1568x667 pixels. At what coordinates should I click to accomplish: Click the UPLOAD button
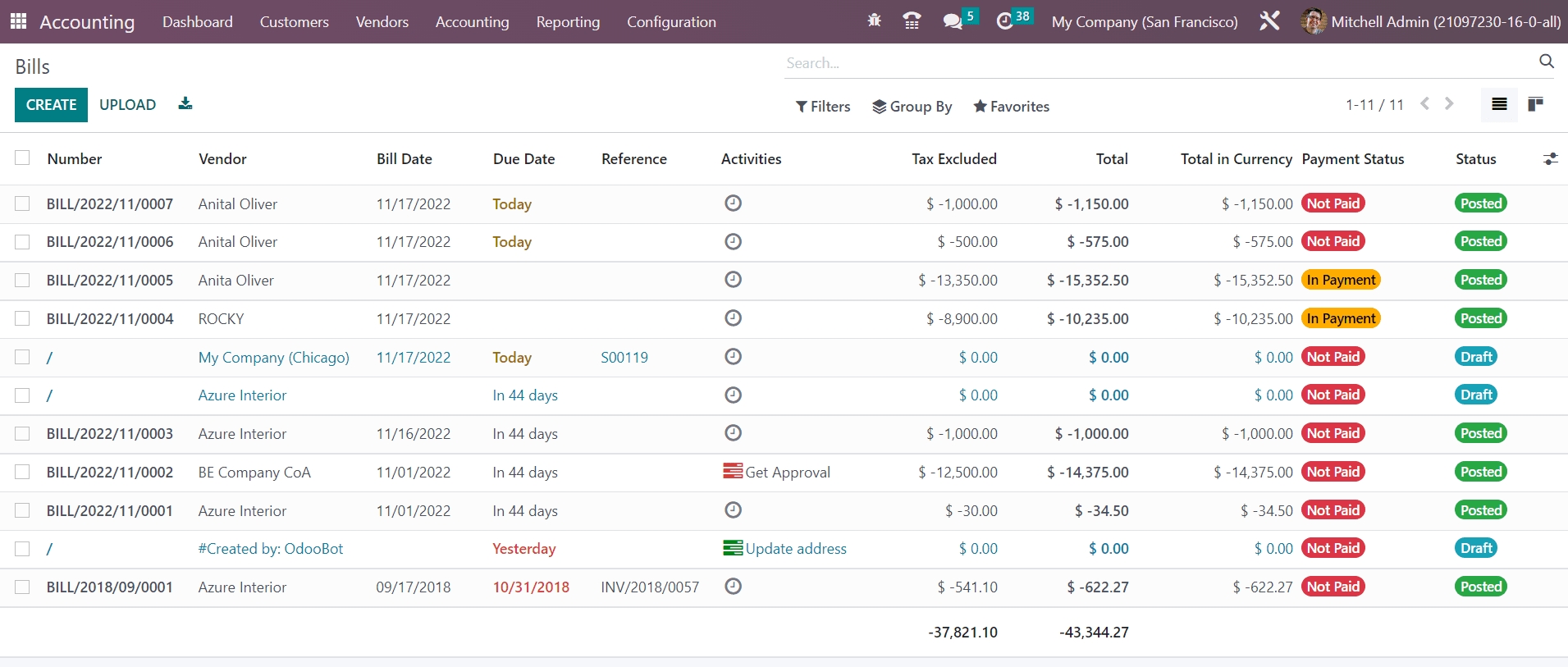pyautogui.click(x=127, y=105)
